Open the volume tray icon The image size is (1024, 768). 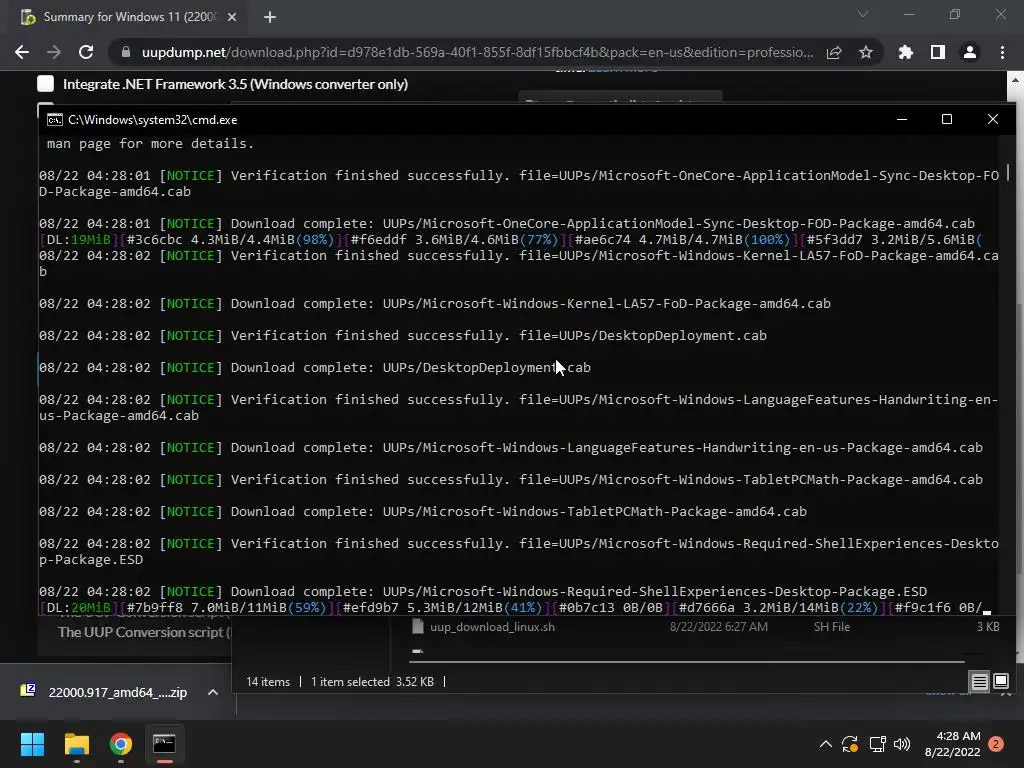click(902, 744)
